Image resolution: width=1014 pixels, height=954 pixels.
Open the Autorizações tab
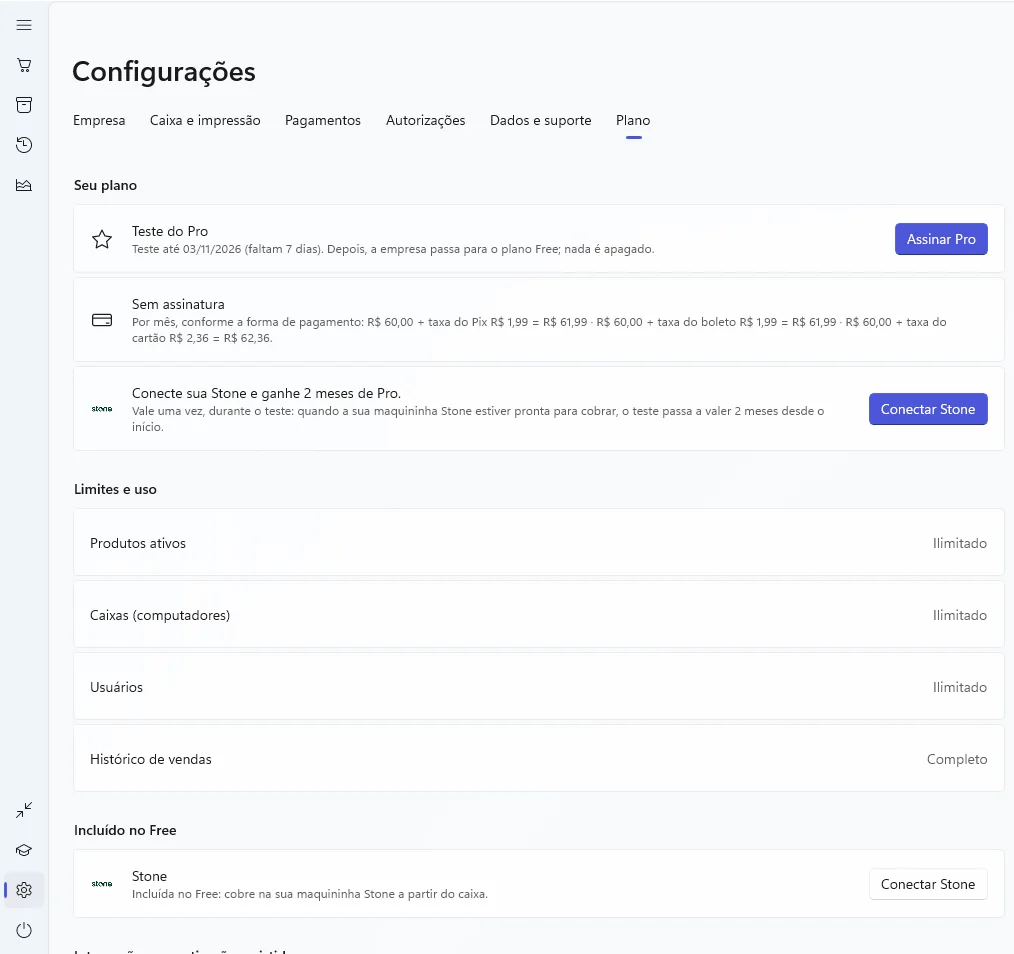pos(426,120)
